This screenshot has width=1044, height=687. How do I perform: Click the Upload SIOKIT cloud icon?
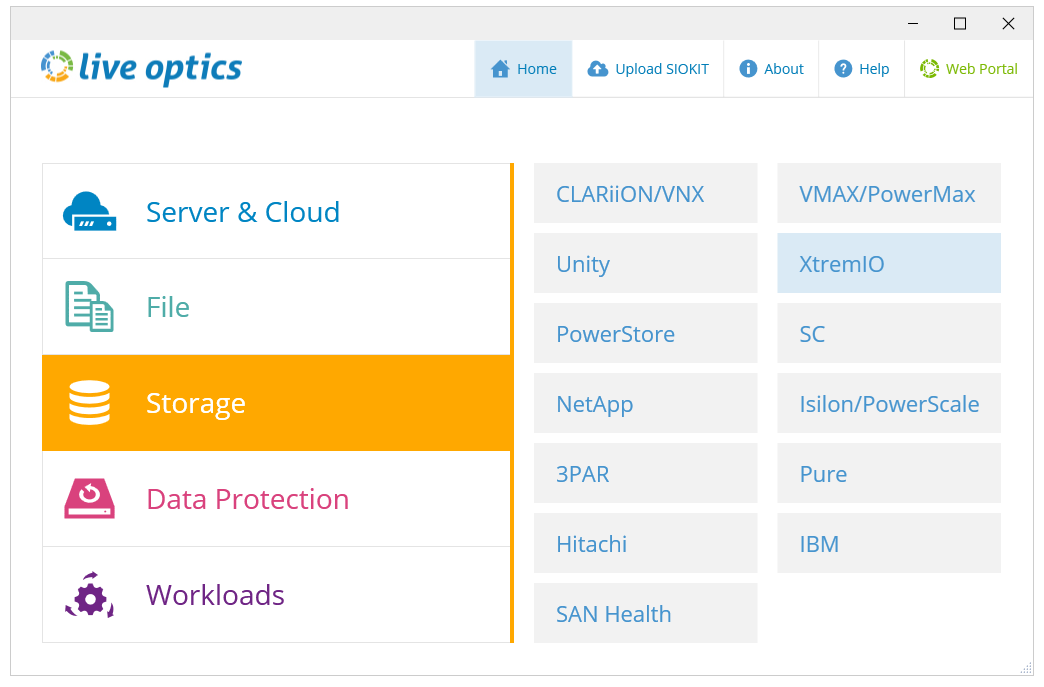[x=597, y=69]
